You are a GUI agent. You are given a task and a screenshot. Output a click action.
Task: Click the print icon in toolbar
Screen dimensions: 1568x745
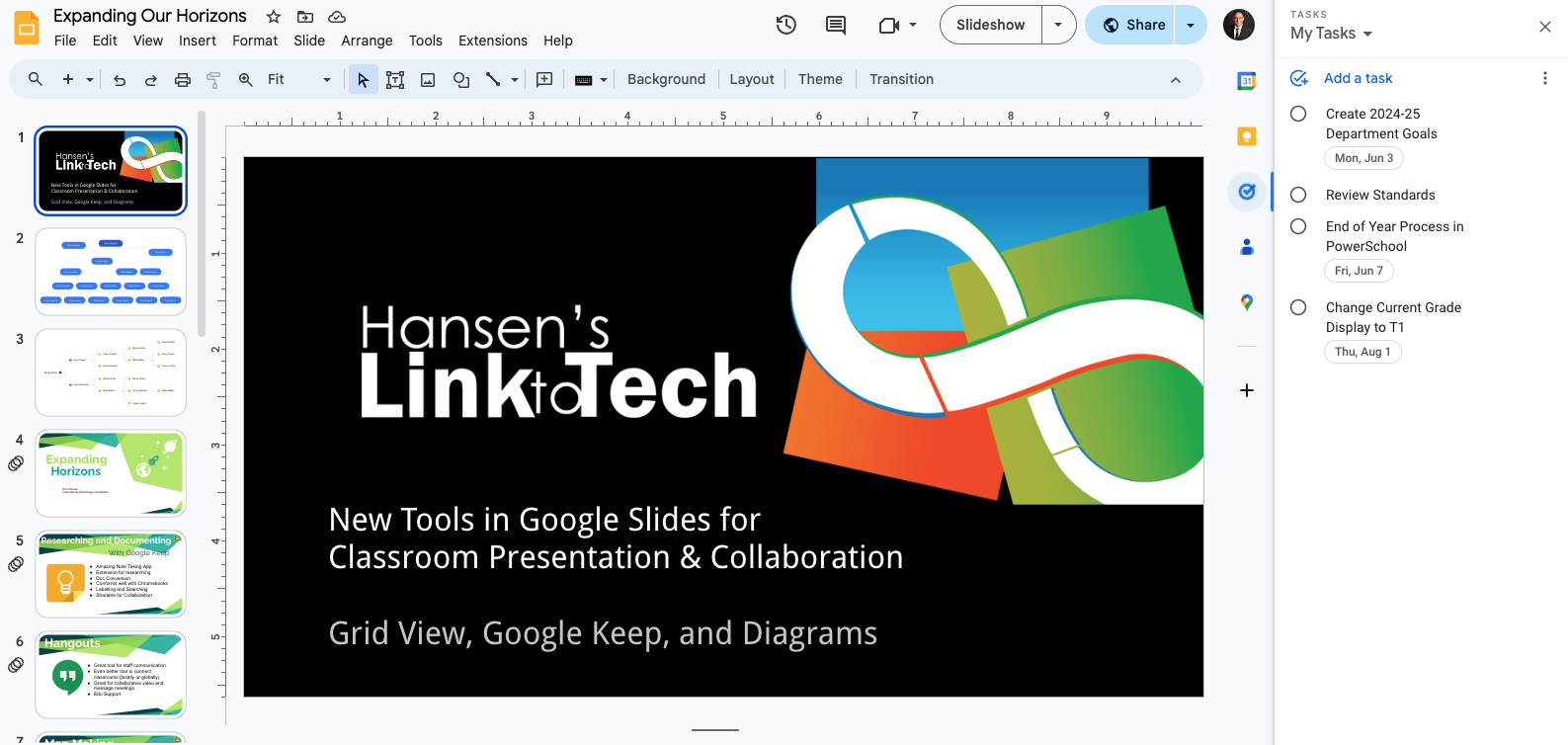pyautogui.click(x=183, y=80)
